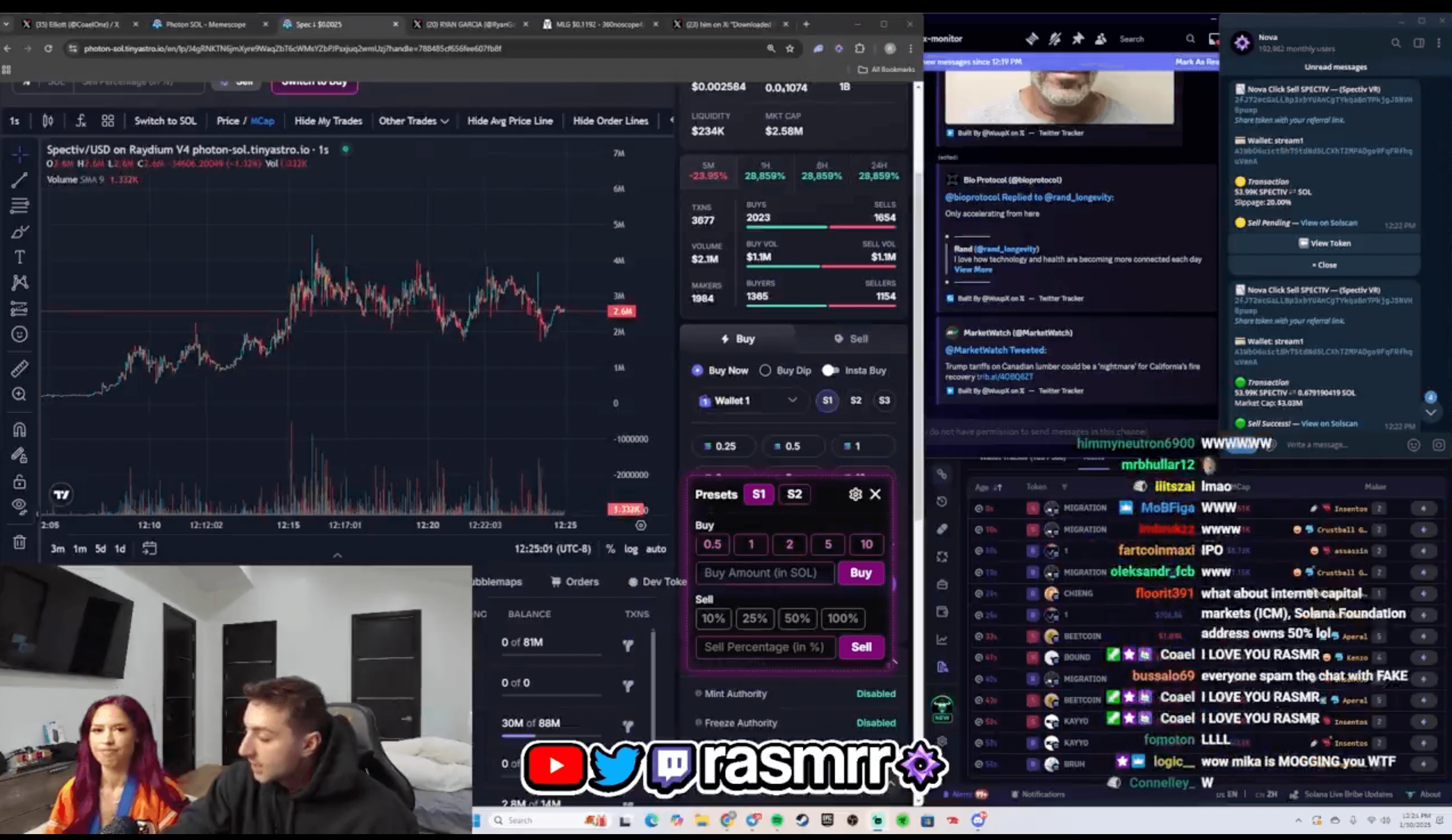Click Mark As Read in Discord
The width and height of the screenshot is (1452, 840).
[x=1196, y=62]
